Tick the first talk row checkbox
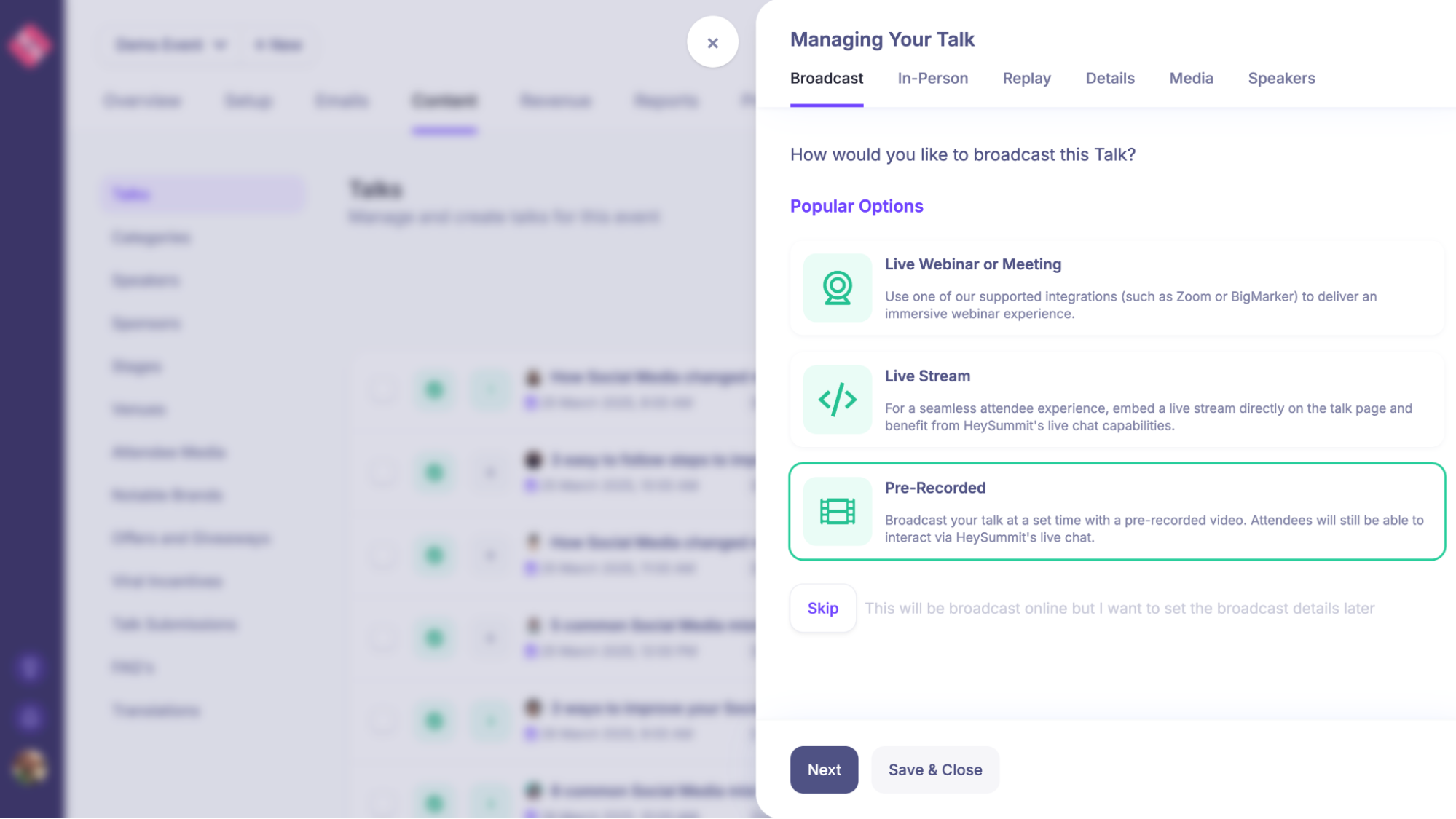1456x819 pixels. [x=382, y=389]
